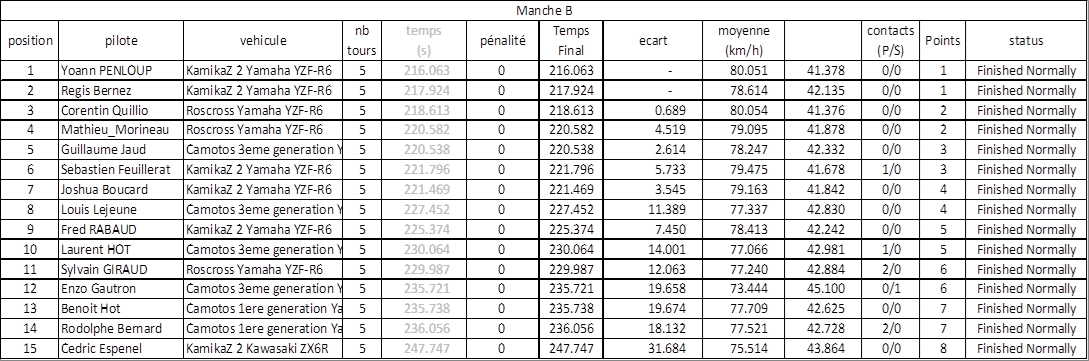Viewport: 1089px width, 361px height.
Task: Select the Manche B title cell
Action: [x=544, y=10]
